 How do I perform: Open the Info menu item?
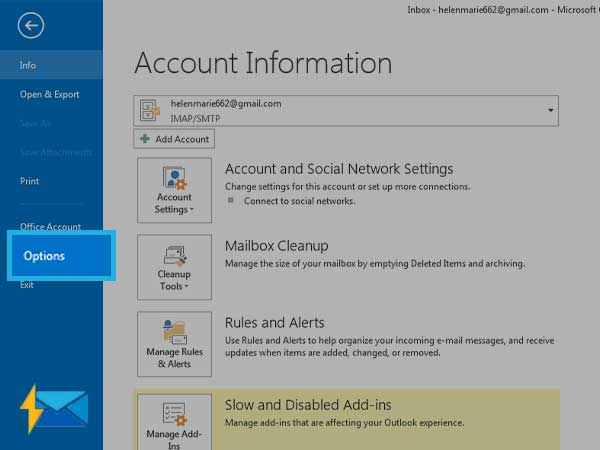51,65
